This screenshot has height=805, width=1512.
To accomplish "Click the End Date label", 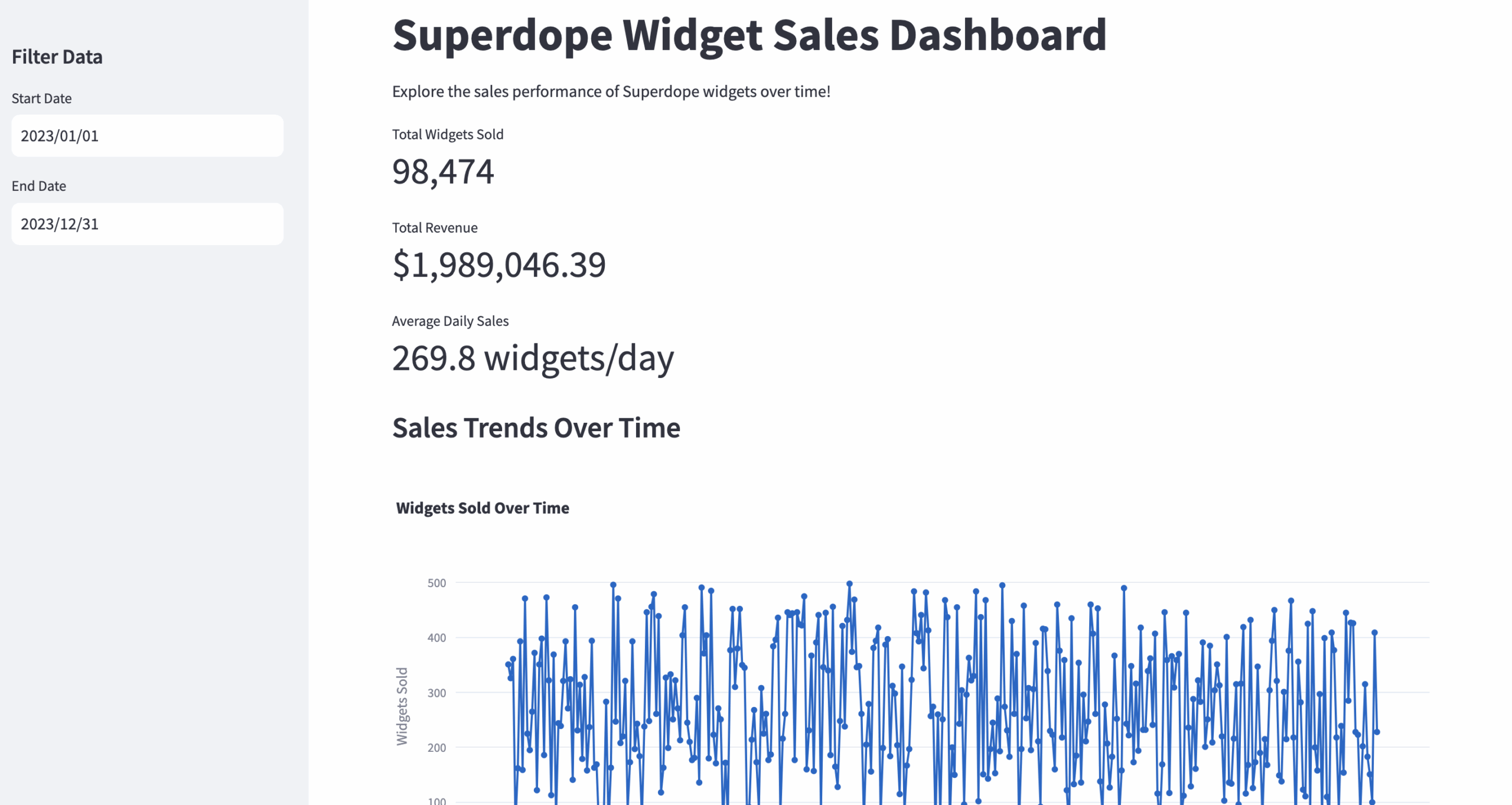I will click(39, 186).
